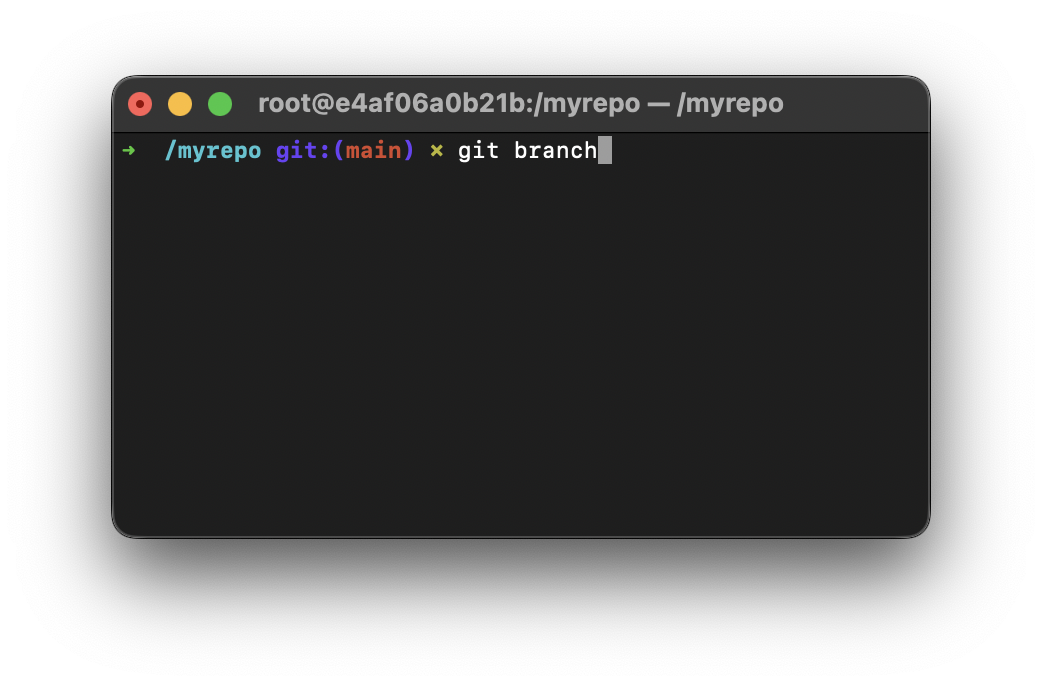
Task: Click the word branch in the typed command
Action: tap(556, 150)
